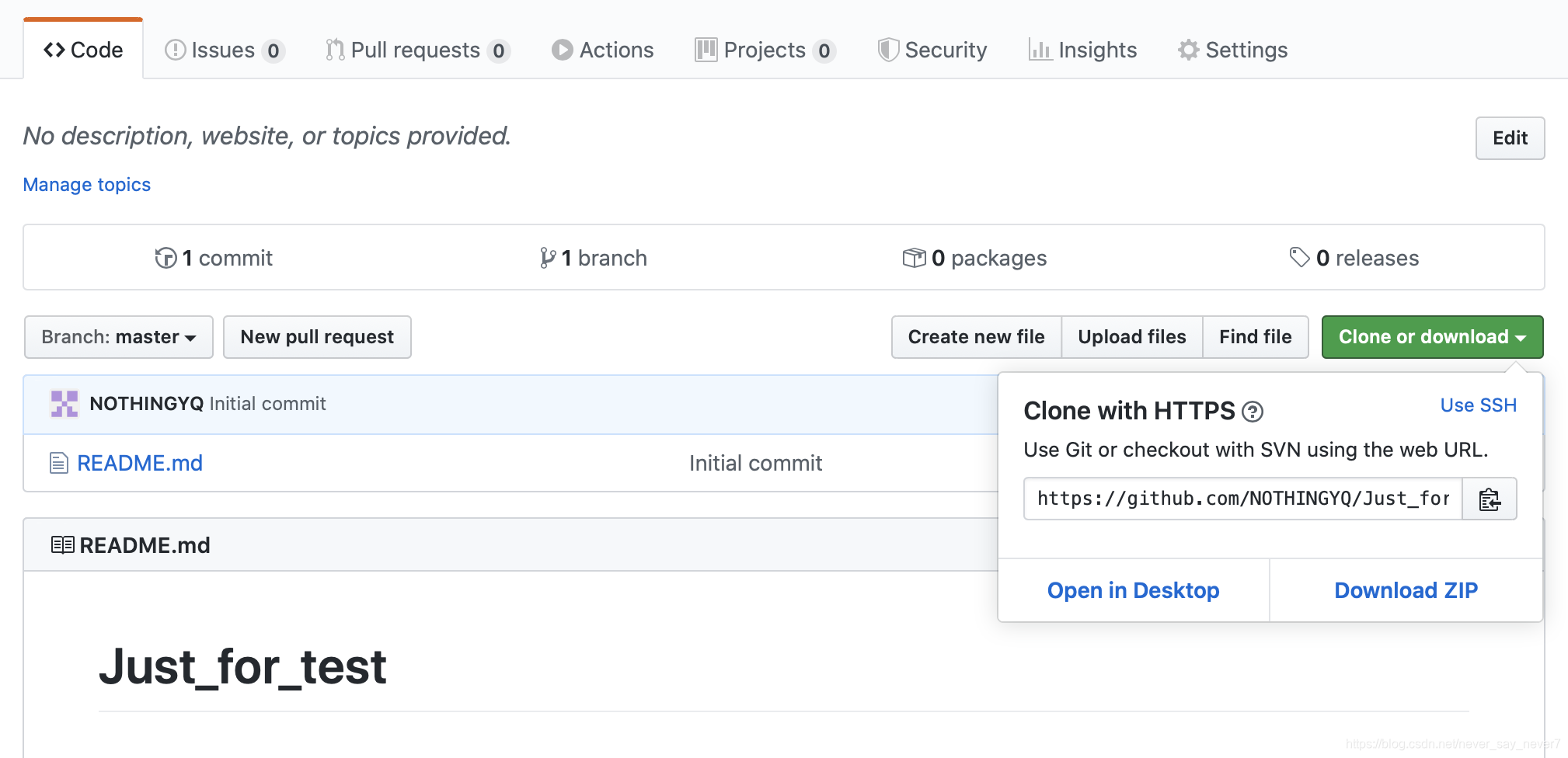The width and height of the screenshot is (1568, 758).
Task: Go to the Insights tab
Action: (x=1082, y=50)
